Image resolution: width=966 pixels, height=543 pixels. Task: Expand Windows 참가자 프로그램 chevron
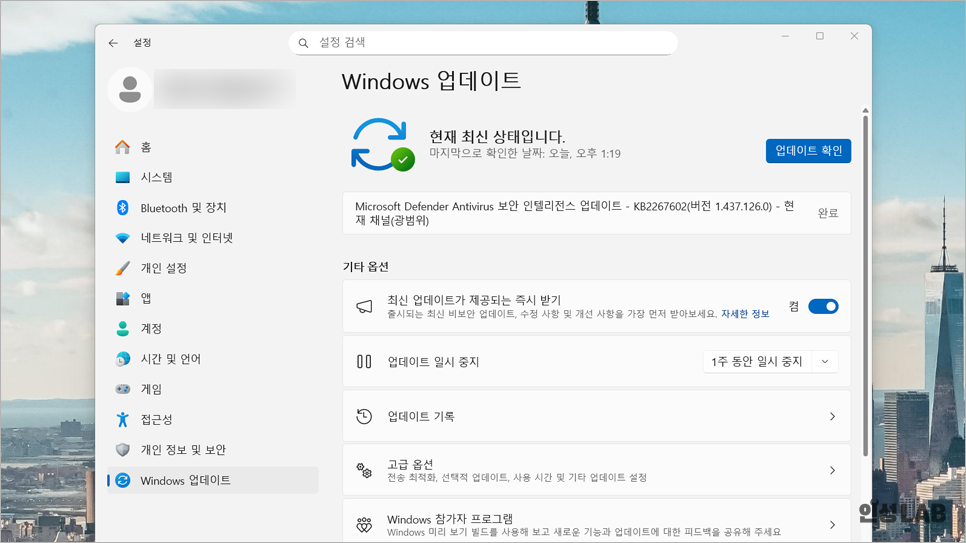[x=832, y=525]
